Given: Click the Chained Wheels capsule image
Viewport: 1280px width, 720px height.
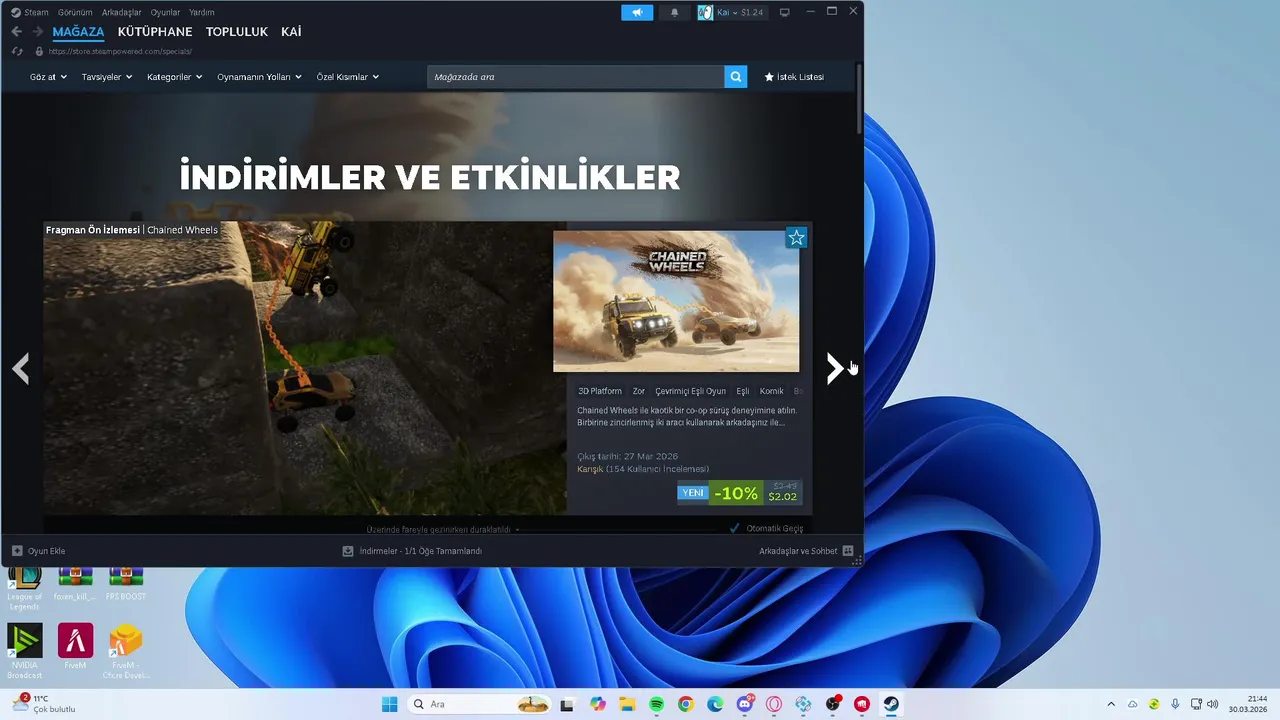Looking at the screenshot, I should [x=676, y=302].
